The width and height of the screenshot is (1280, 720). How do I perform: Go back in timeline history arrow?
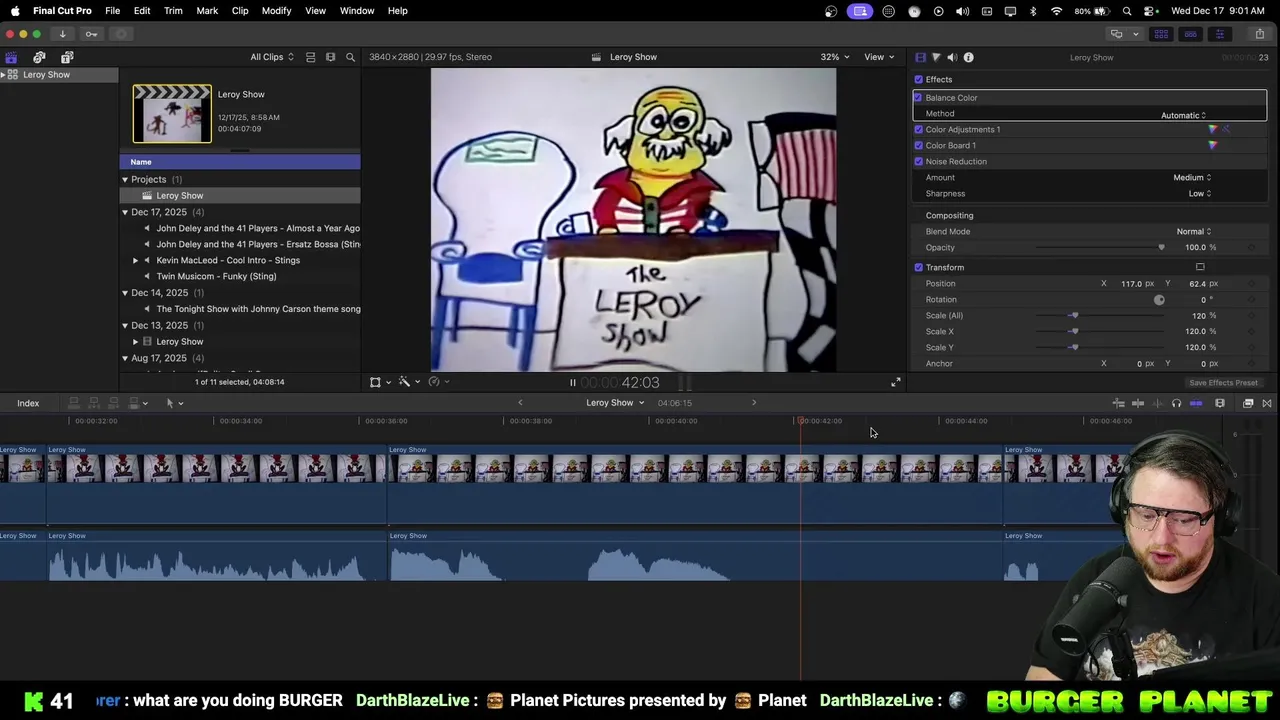click(x=520, y=402)
